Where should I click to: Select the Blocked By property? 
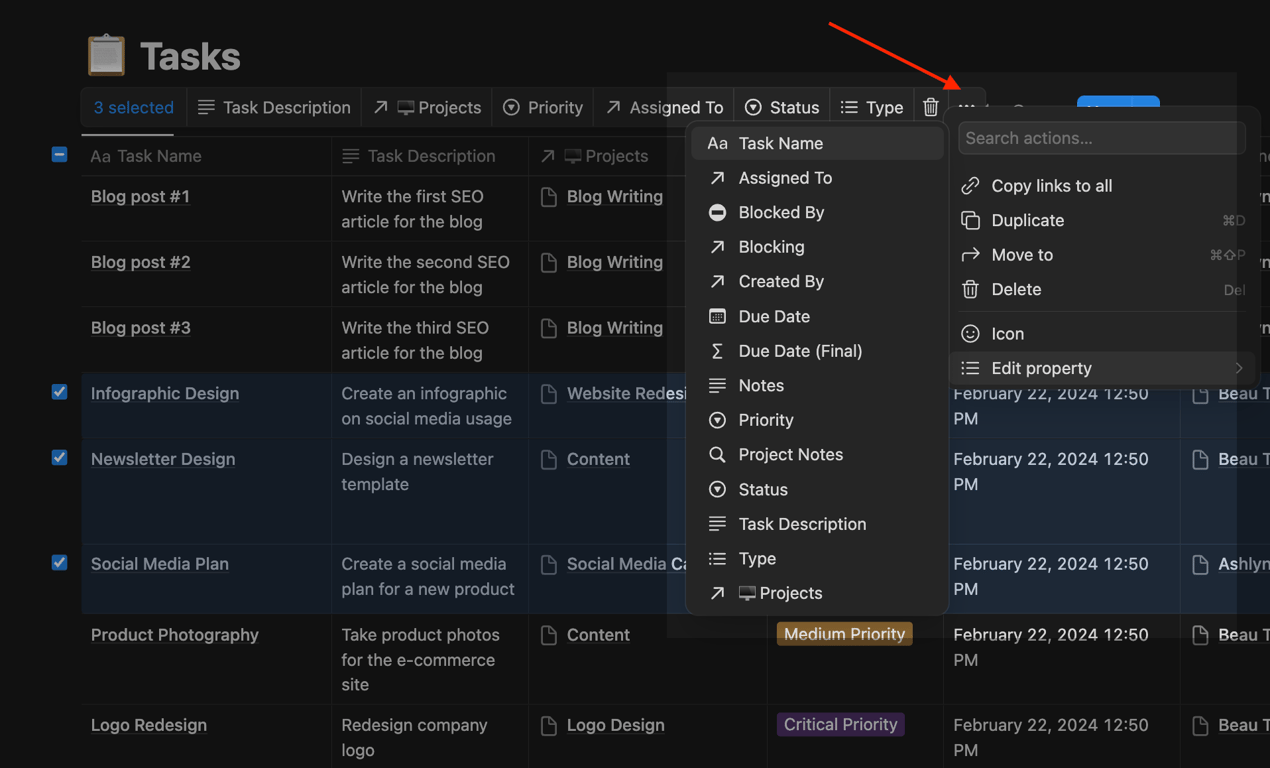point(817,212)
